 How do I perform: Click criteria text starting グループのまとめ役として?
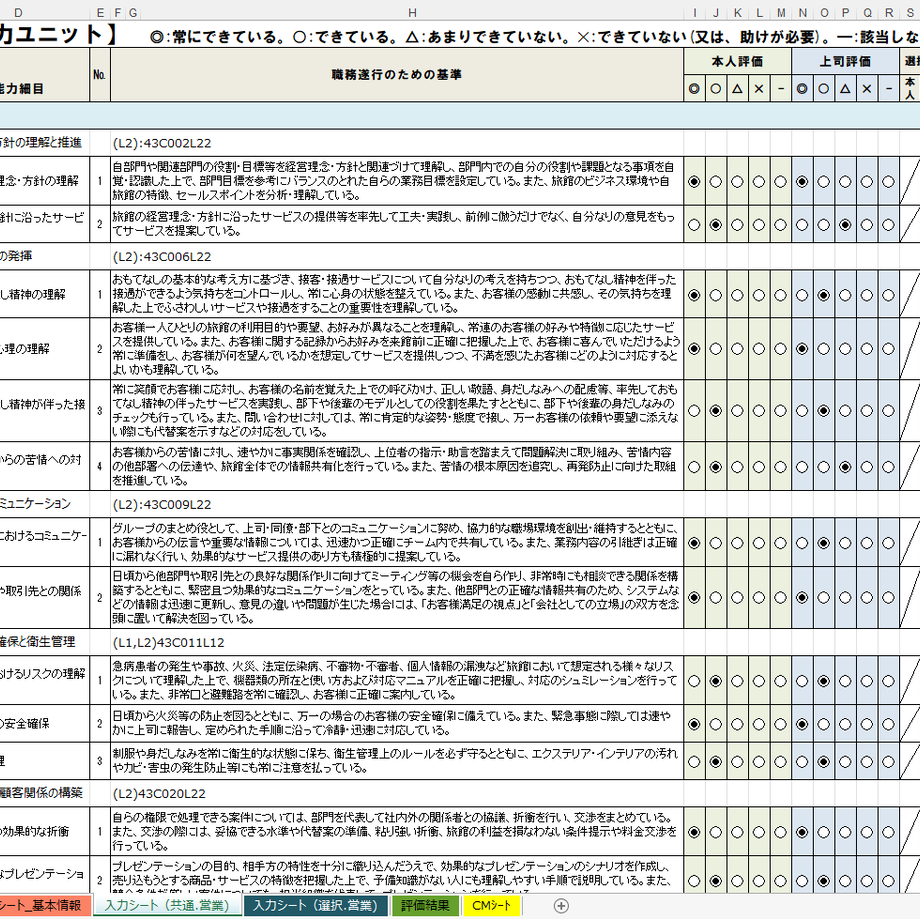397,542
